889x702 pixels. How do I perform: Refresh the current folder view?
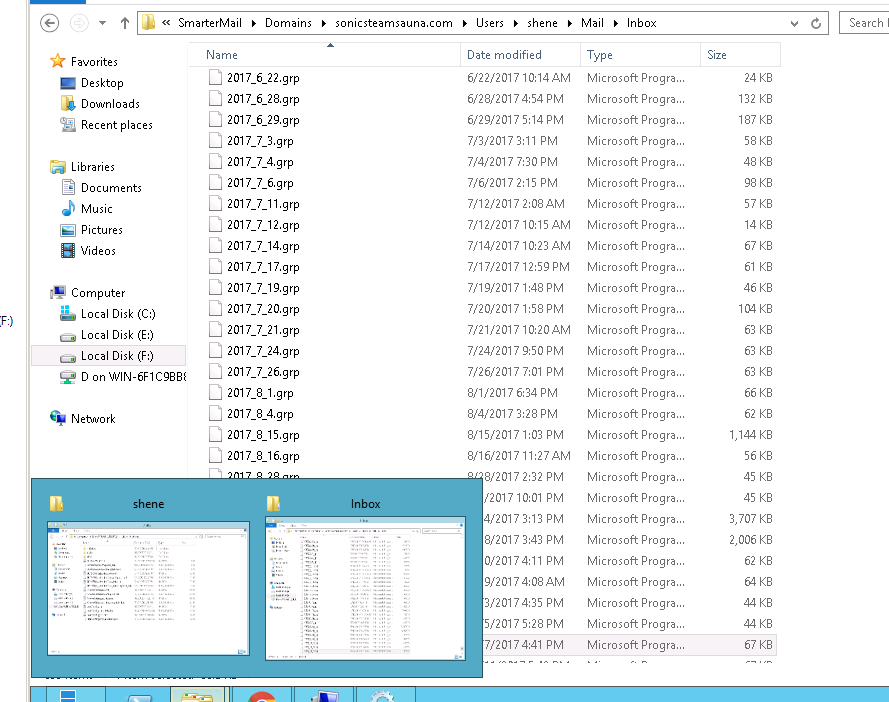click(817, 23)
